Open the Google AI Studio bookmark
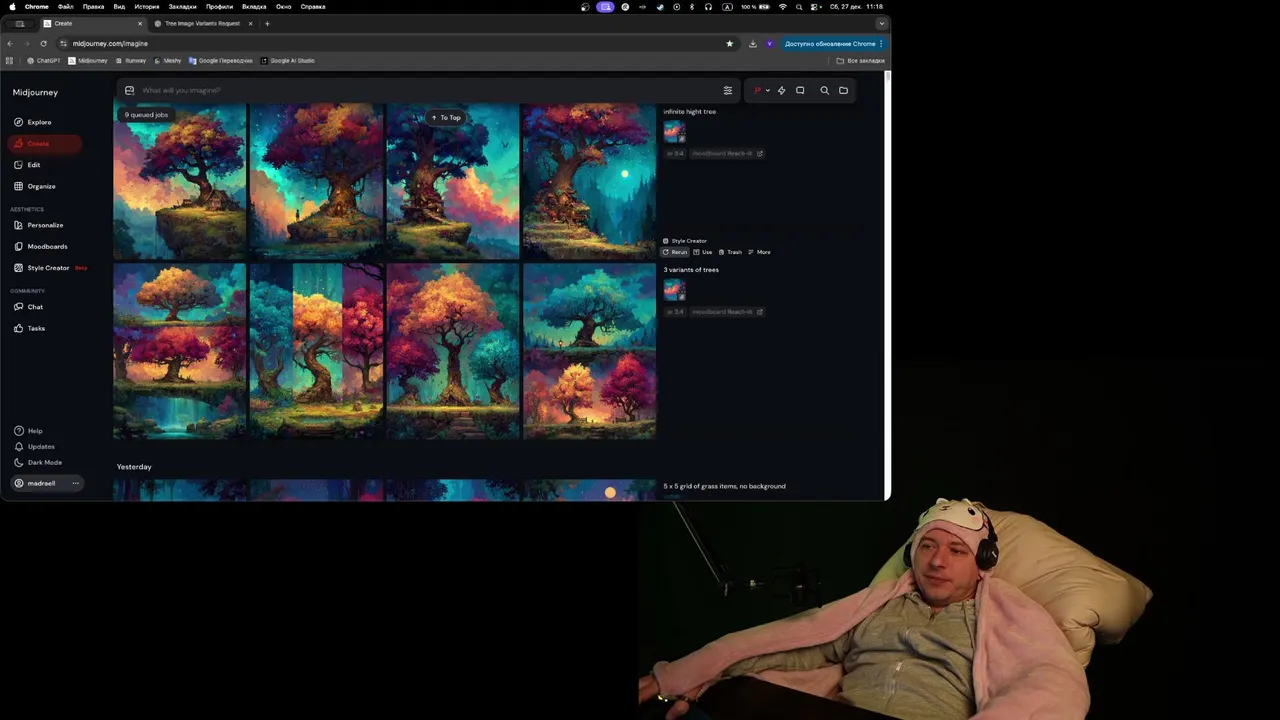The height and width of the screenshot is (720, 1280). [x=288, y=61]
